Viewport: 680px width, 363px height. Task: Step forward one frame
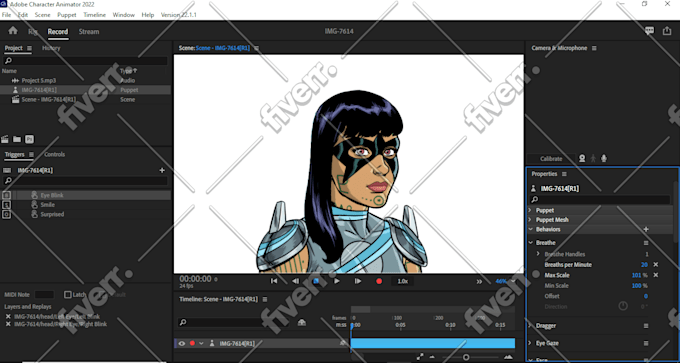click(358, 281)
